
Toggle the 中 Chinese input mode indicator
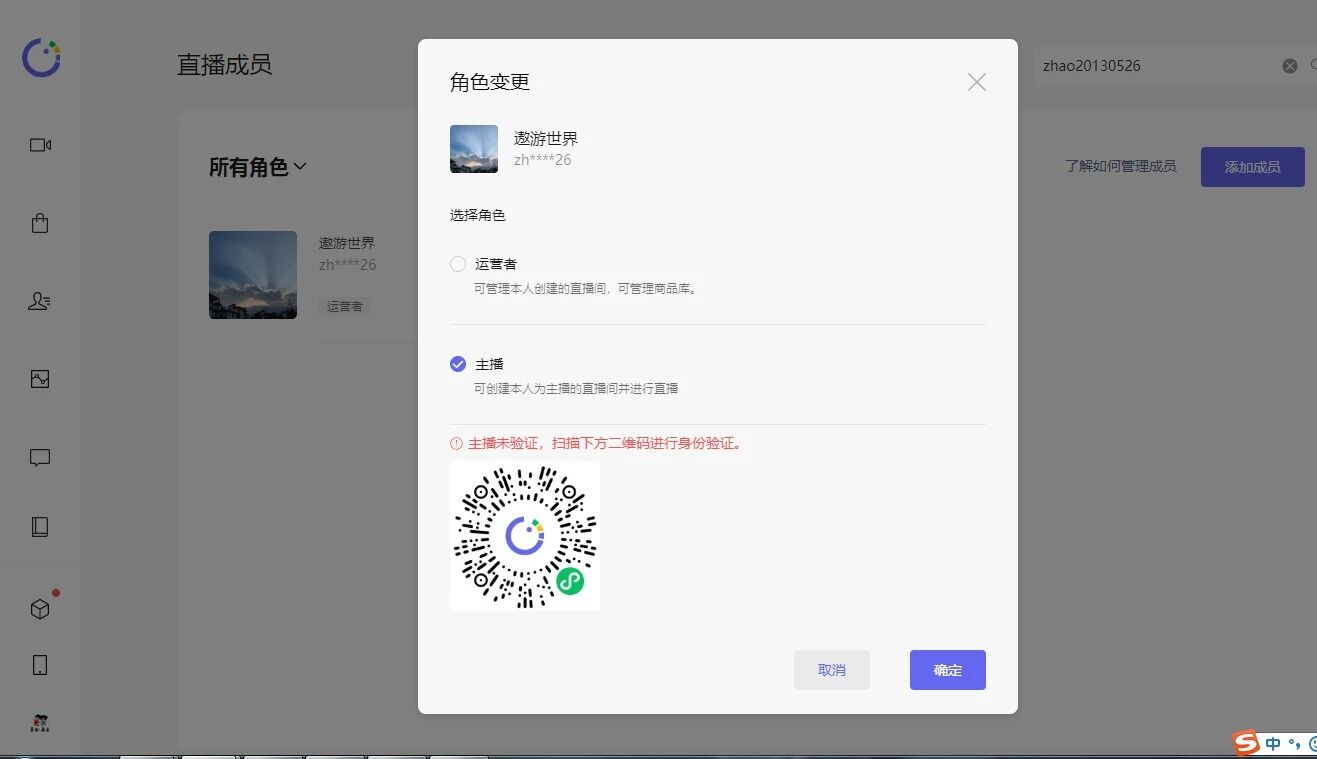coord(1273,744)
